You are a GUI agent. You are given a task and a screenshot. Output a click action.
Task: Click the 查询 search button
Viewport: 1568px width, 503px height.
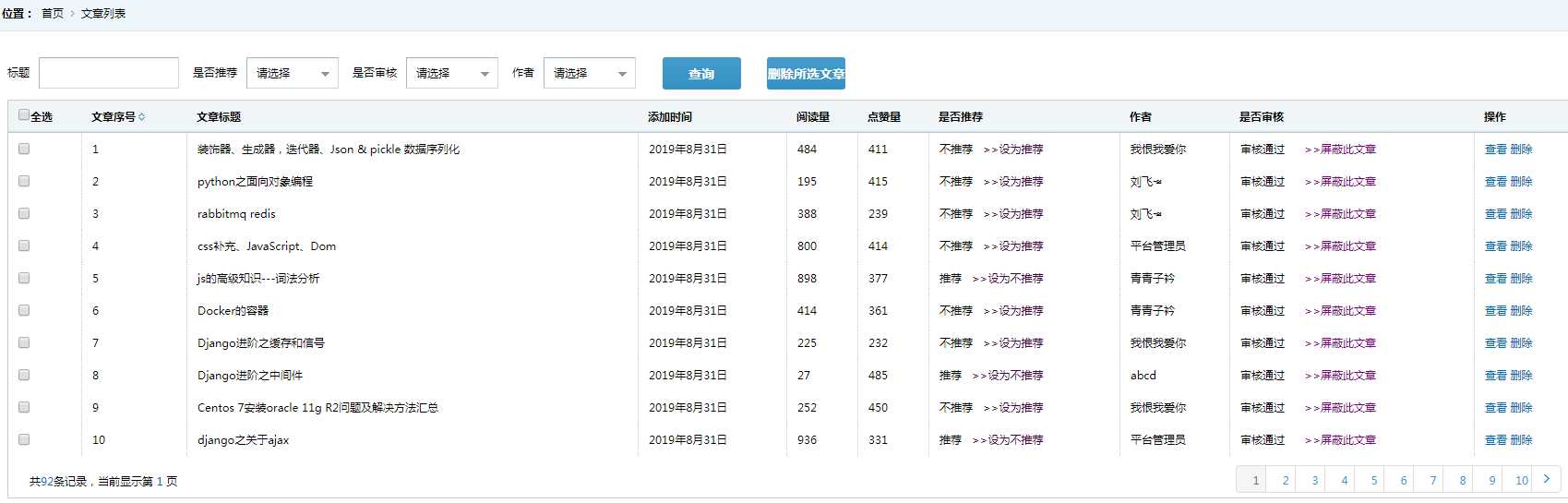(x=701, y=74)
